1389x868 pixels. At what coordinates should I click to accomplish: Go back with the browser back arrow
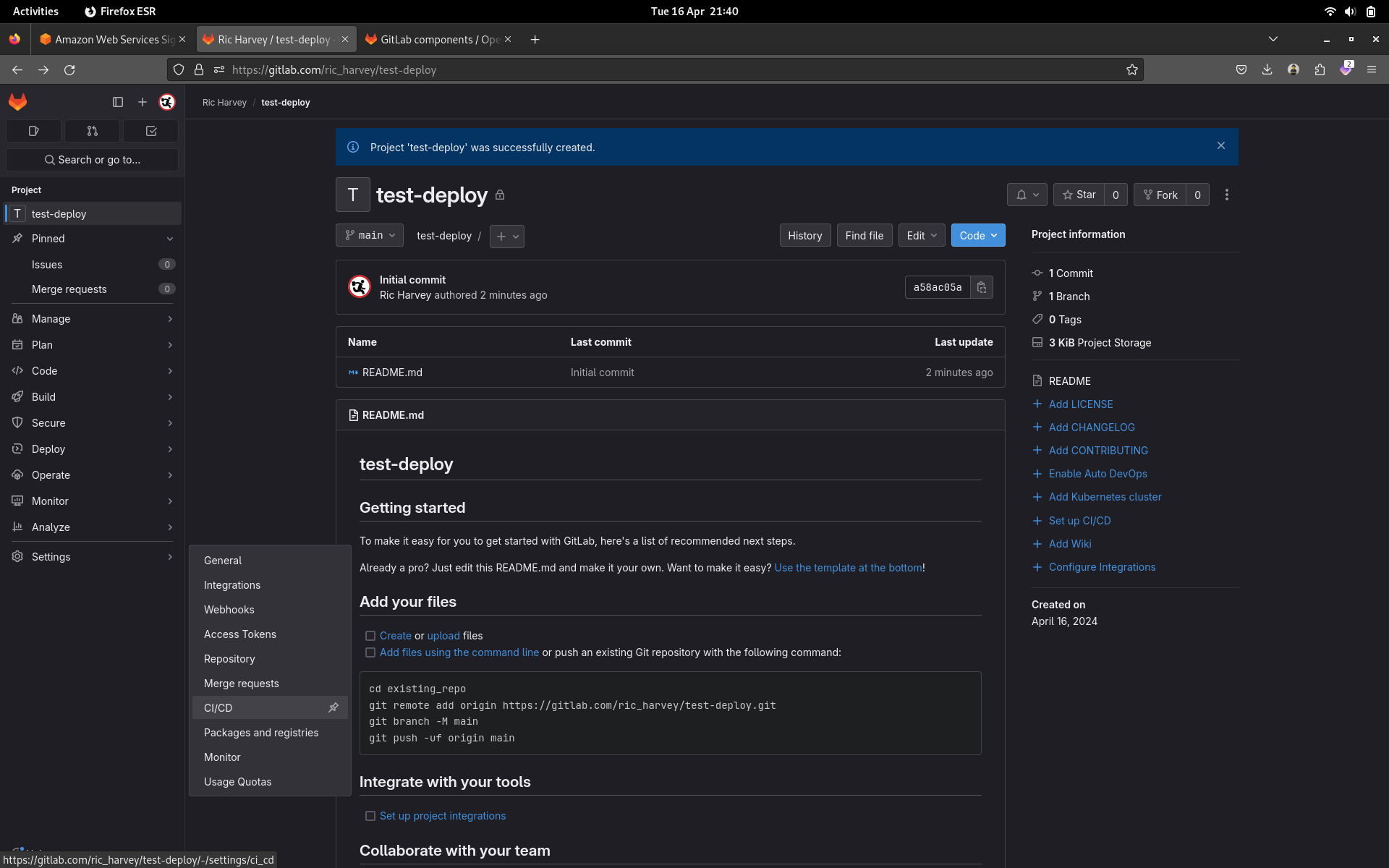pyautogui.click(x=17, y=69)
